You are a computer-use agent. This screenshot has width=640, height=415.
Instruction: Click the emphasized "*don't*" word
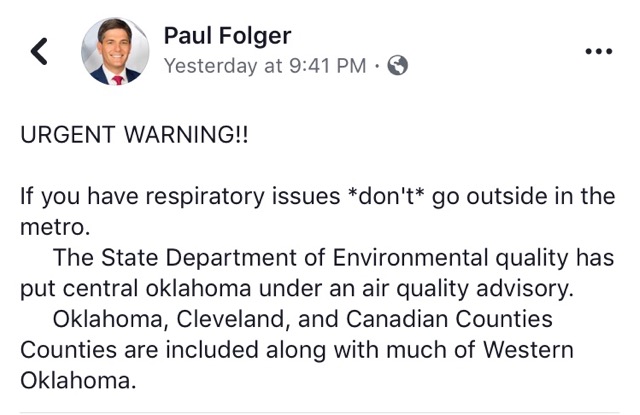click(x=386, y=196)
